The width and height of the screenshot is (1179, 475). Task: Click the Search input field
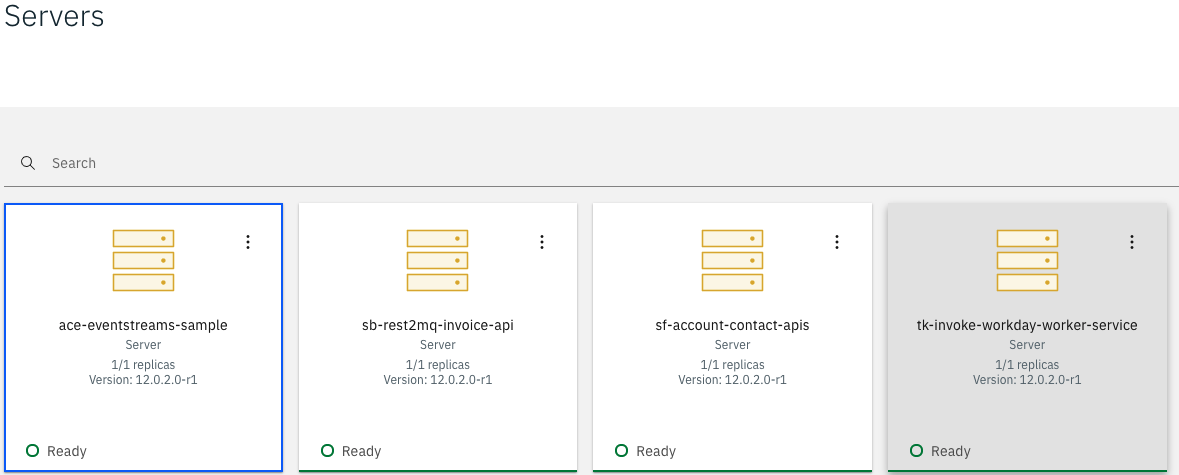pos(600,163)
